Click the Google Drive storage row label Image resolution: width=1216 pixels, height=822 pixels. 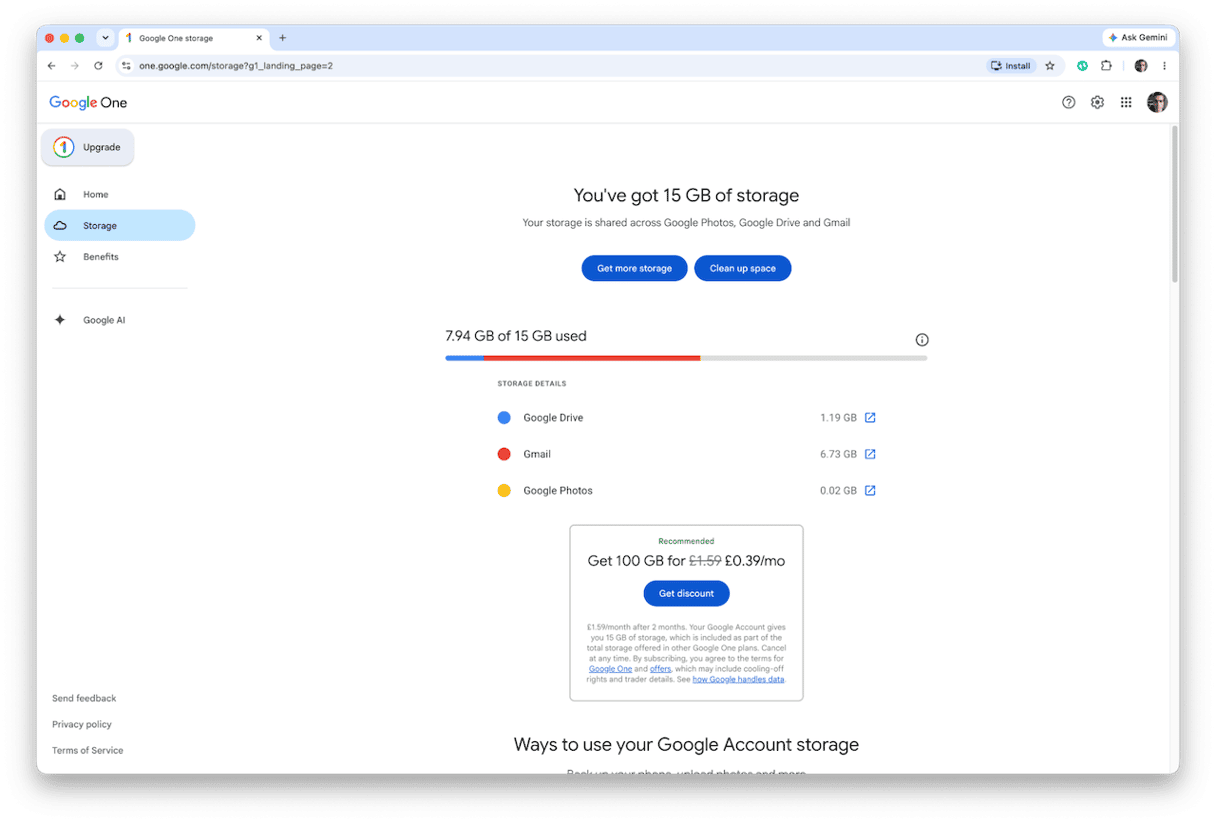(553, 418)
